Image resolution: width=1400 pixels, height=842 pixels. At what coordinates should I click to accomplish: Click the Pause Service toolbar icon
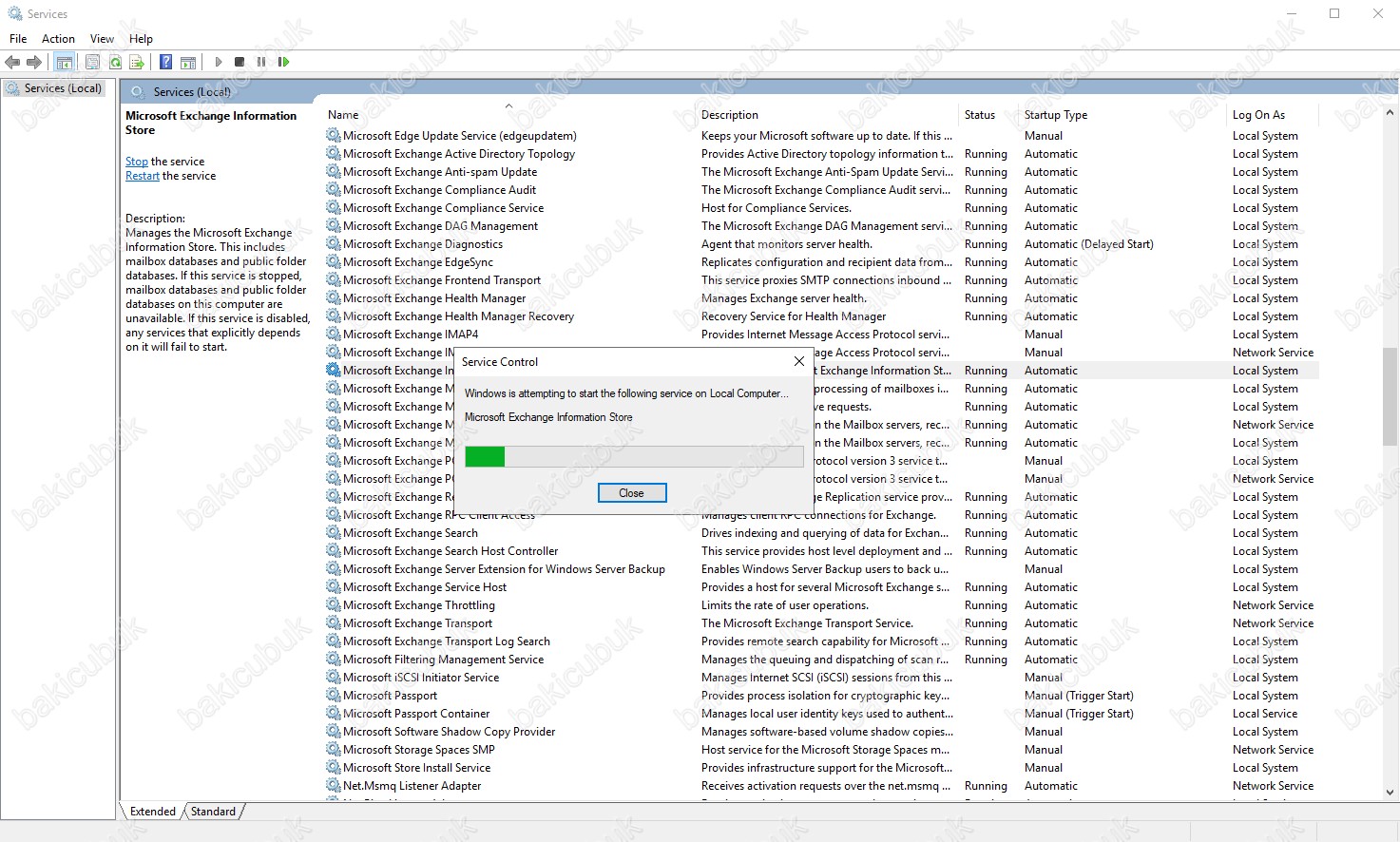(261, 62)
